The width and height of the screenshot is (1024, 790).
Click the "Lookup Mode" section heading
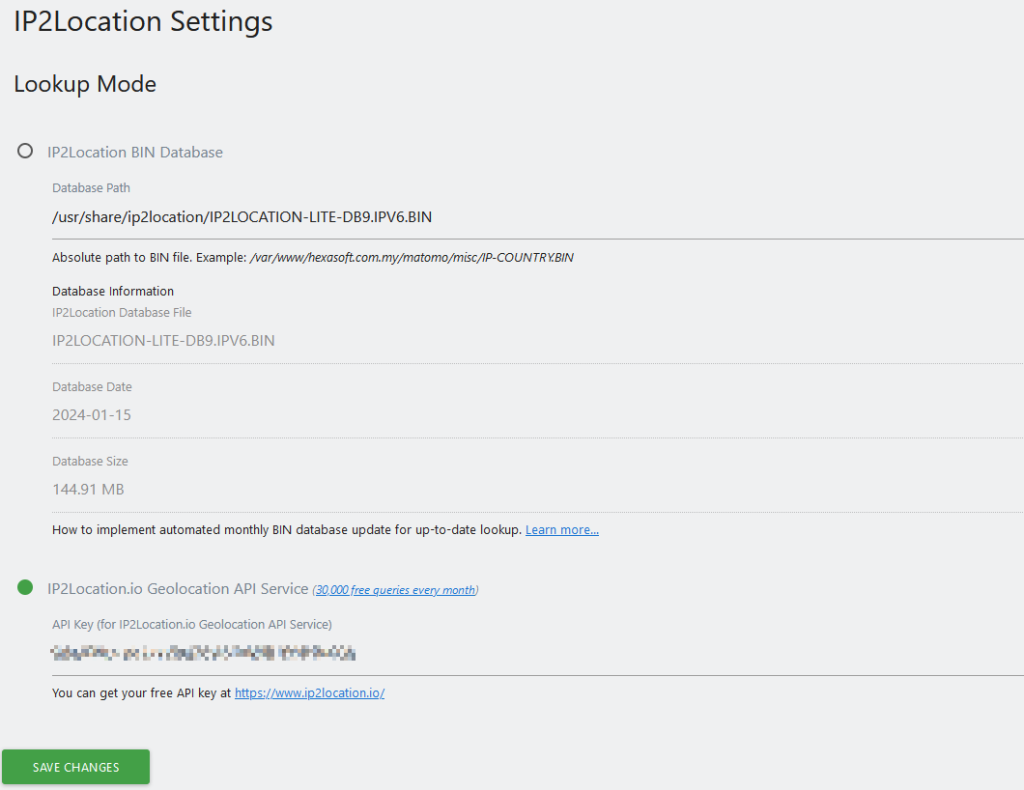[85, 84]
